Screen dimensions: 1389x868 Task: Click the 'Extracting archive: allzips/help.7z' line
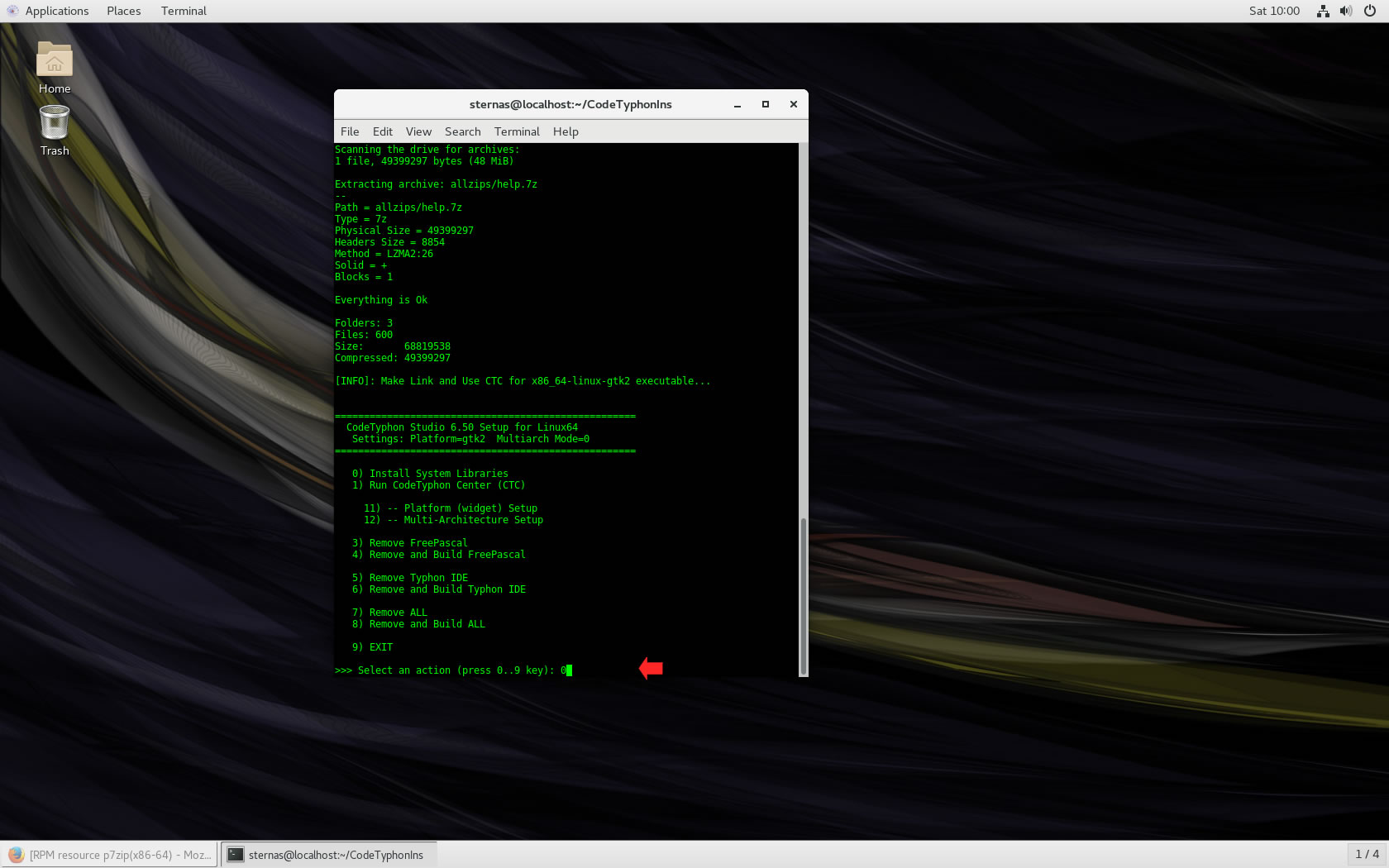click(436, 184)
